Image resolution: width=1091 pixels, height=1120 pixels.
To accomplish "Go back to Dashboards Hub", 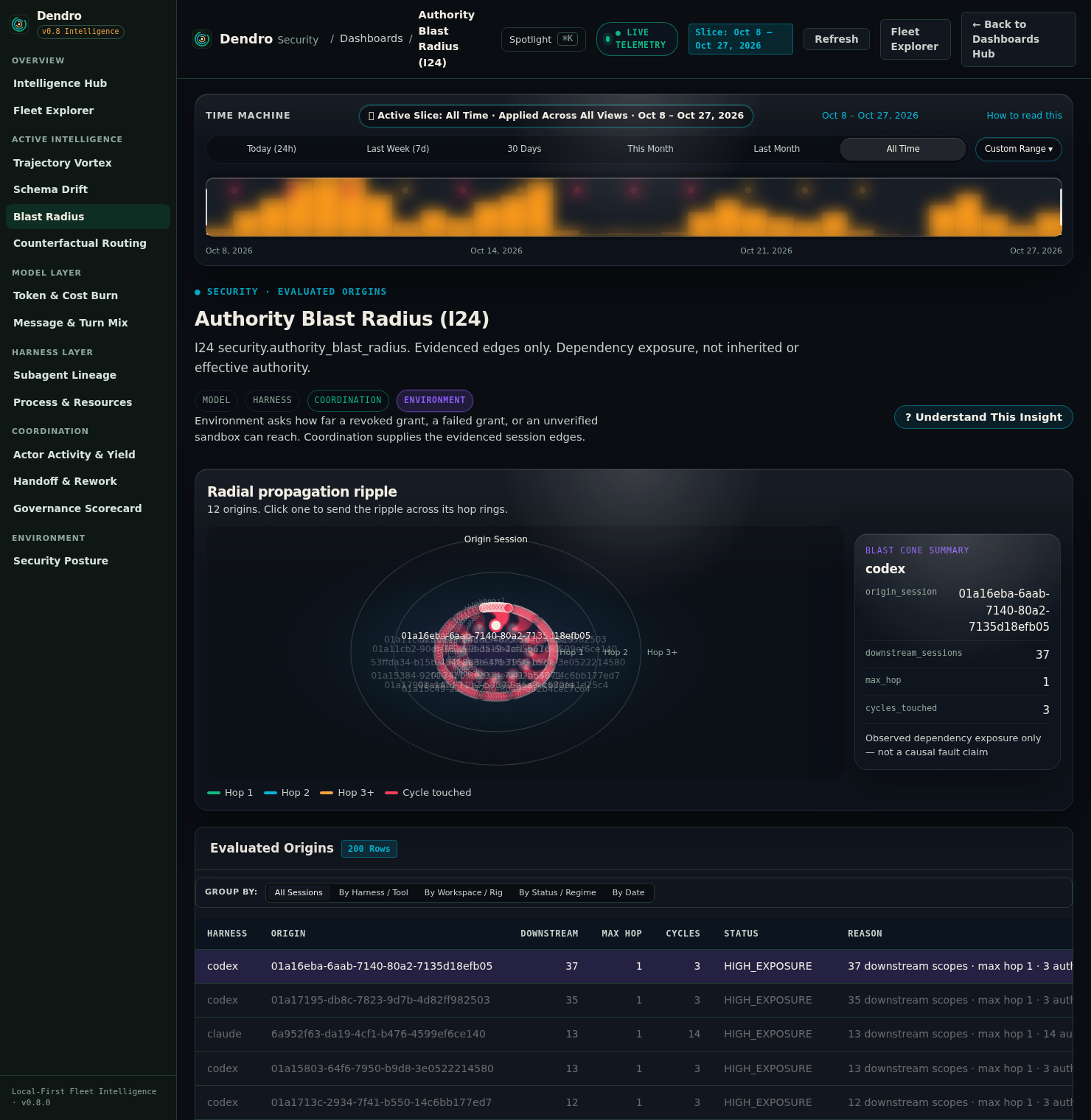I will click(1018, 39).
